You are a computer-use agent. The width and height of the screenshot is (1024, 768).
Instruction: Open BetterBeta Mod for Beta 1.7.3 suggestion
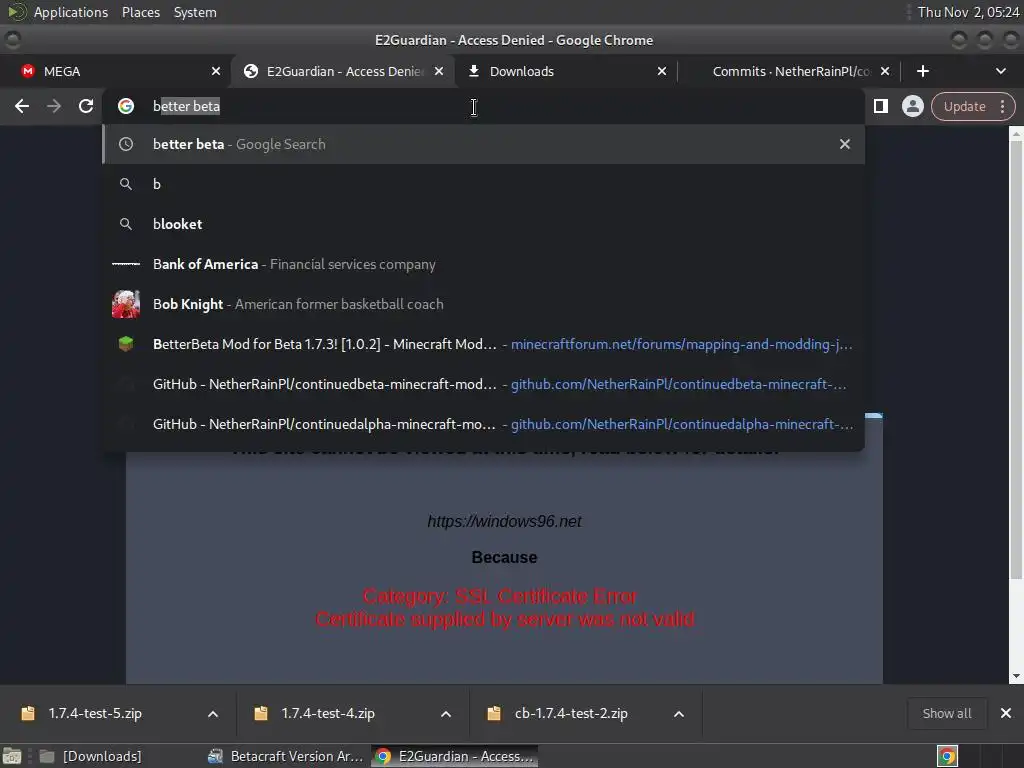tap(483, 344)
